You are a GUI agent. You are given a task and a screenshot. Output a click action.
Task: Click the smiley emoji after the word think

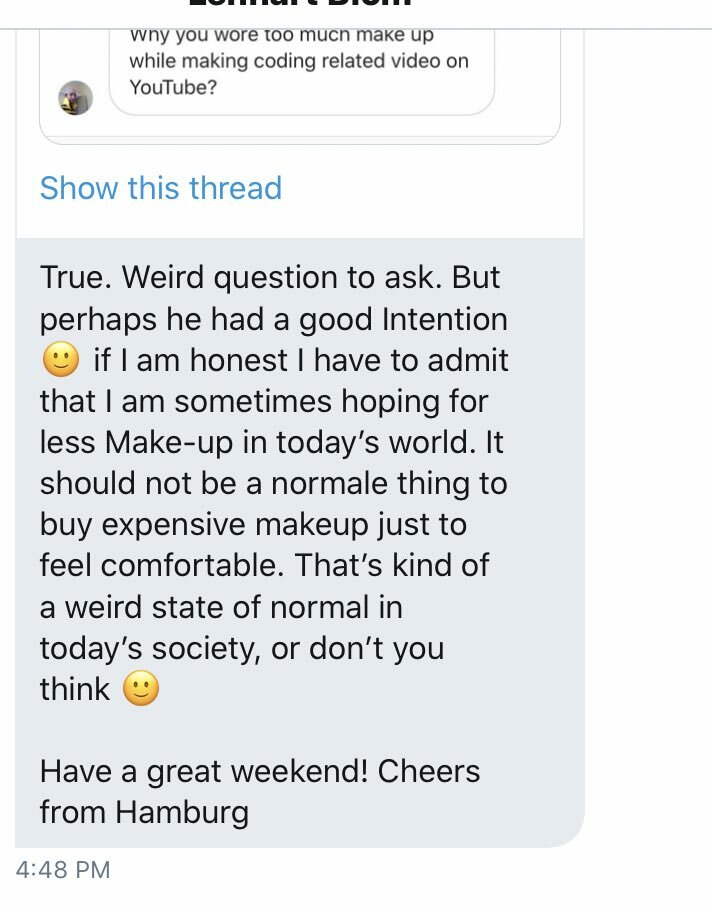click(140, 689)
